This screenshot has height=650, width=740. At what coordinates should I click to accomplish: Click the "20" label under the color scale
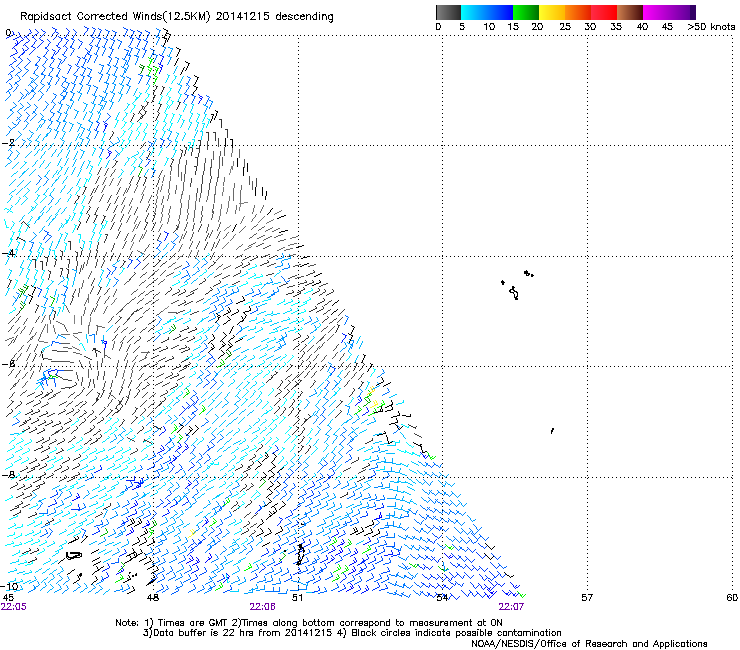click(x=537, y=26)
